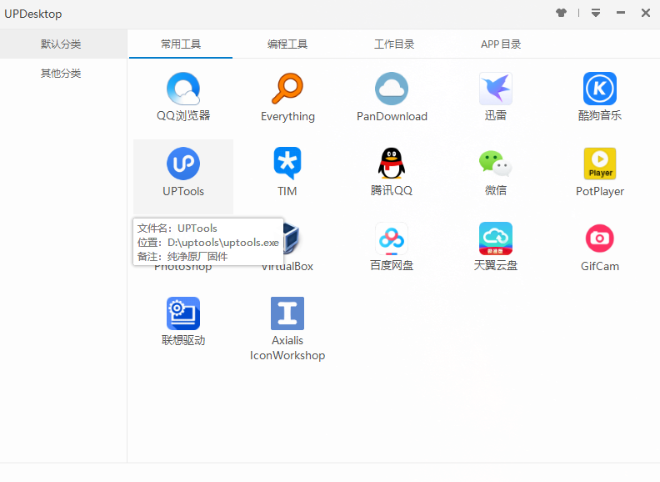The image size is (660, 482).
Task: Select 其他分类 in the sidebar
Action: tap(61, 73)
